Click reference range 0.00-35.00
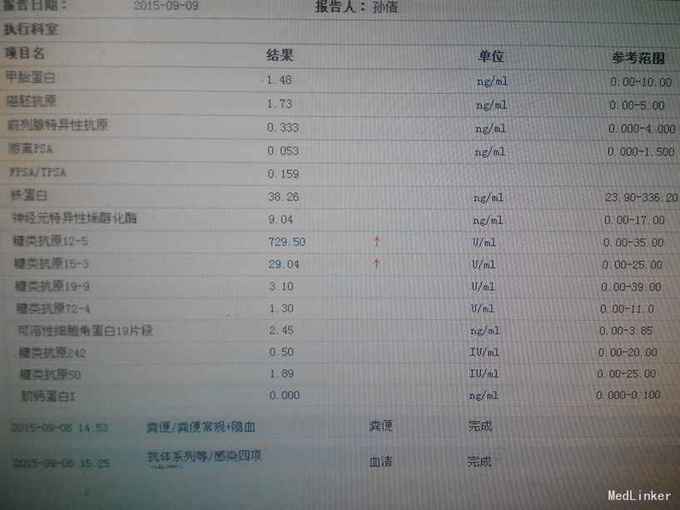This screenshot has height=510, width=680. 634,242
